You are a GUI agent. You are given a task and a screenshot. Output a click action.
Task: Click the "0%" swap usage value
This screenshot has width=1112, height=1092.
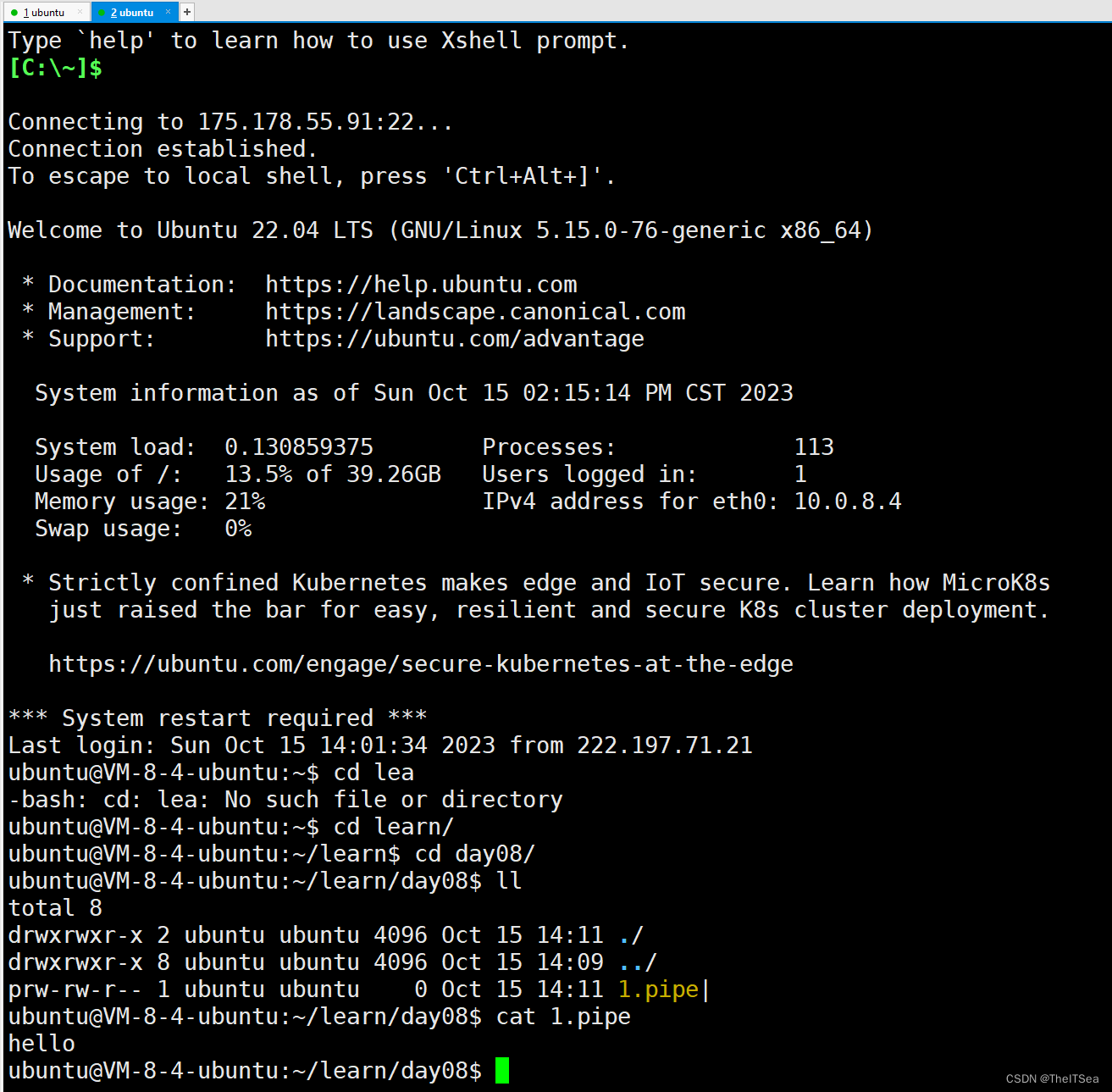click(x=238, y=529)
